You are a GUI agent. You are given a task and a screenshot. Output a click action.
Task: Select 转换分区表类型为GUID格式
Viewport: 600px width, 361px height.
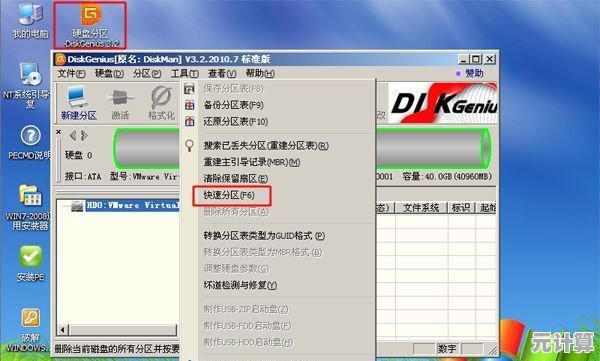279,236
